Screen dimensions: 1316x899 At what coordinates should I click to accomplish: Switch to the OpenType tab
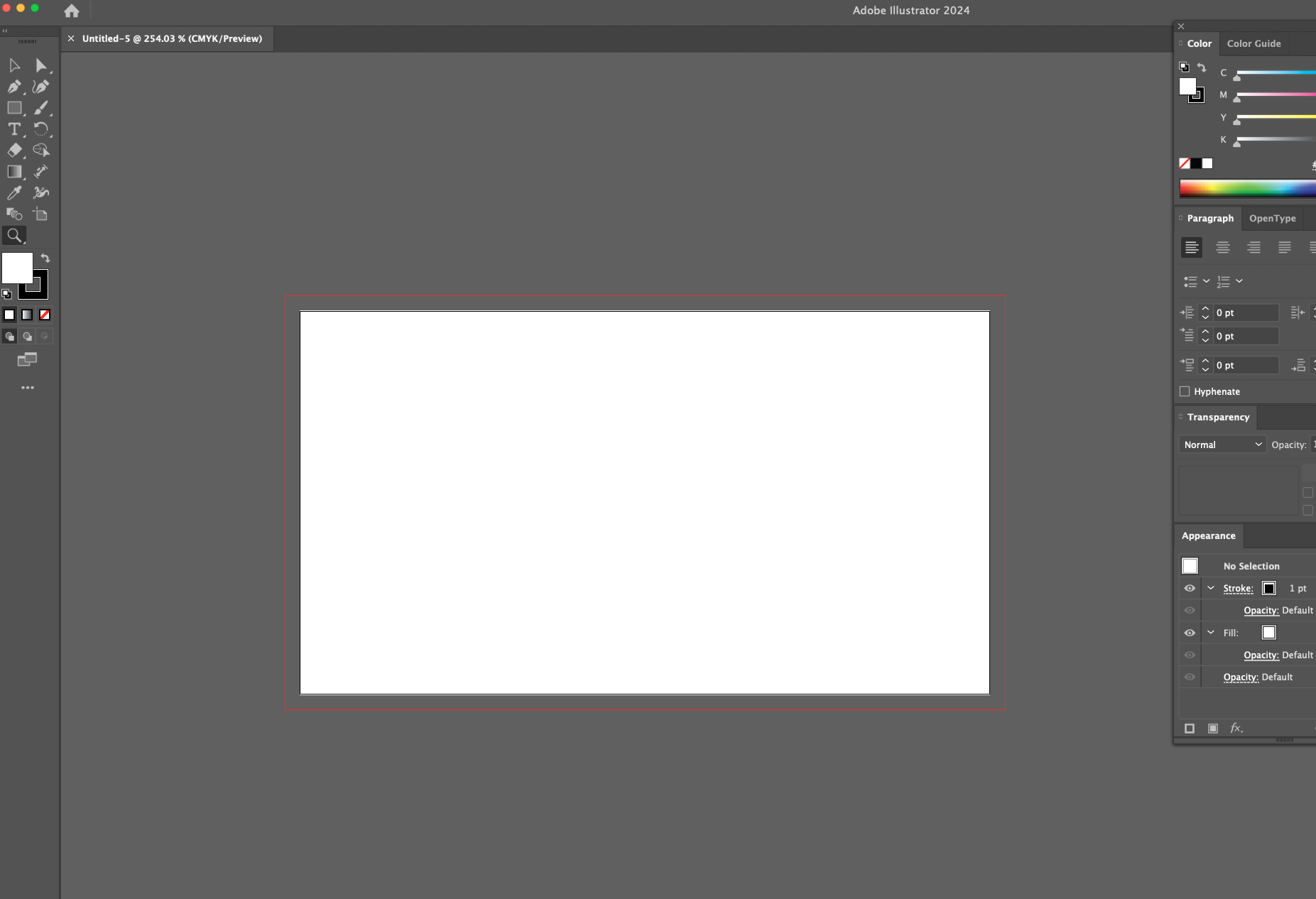pos(1272,218)
